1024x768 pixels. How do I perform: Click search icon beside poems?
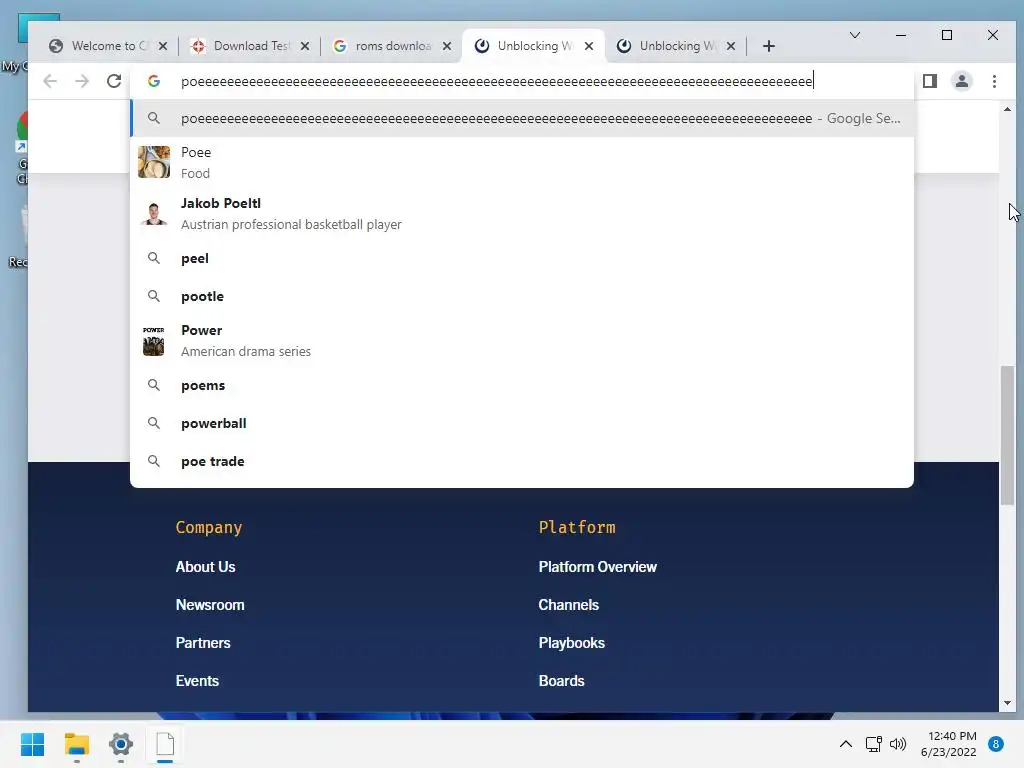click(x=154, y=385)
